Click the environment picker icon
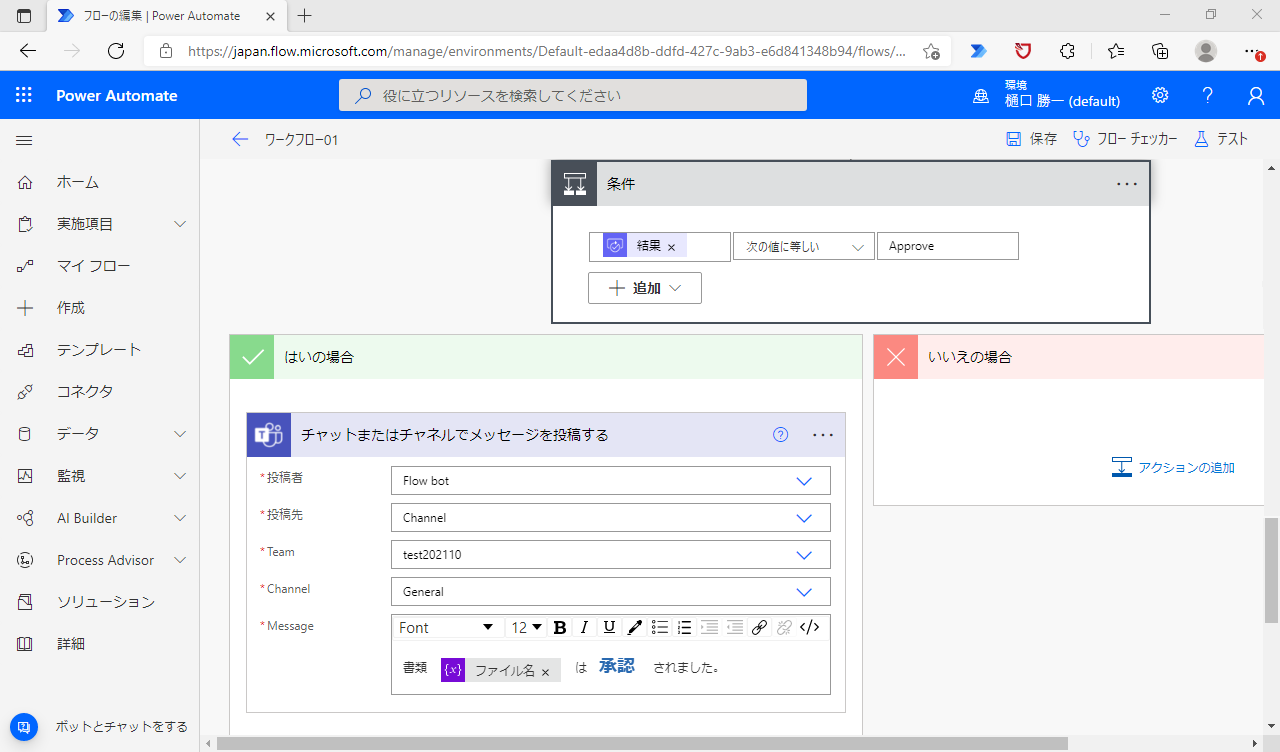The width and height of the screenshot is (1280, 752). (982, 96)
